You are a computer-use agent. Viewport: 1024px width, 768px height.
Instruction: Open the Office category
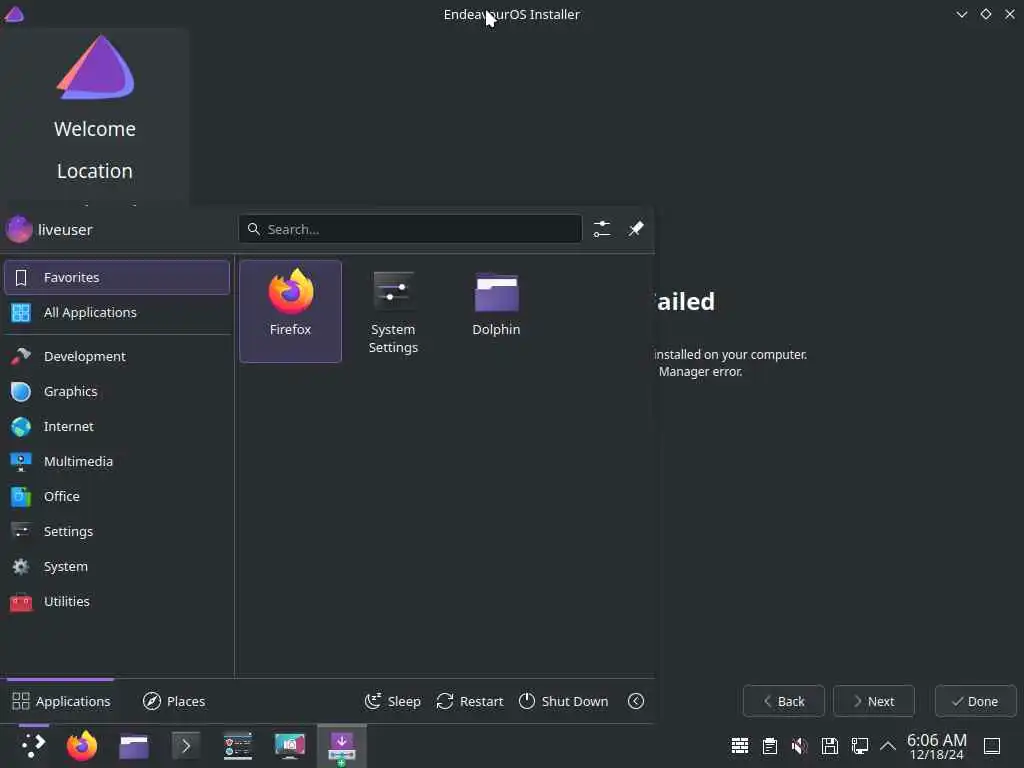pyautogui.click(x=117, y=496)
